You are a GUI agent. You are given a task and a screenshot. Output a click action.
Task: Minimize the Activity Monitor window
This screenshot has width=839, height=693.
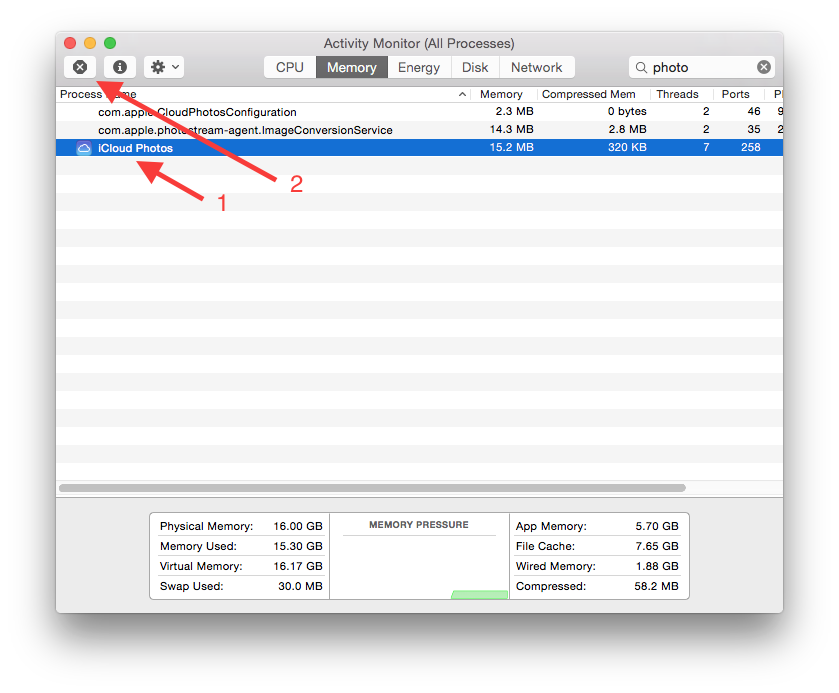pos(90,43)
